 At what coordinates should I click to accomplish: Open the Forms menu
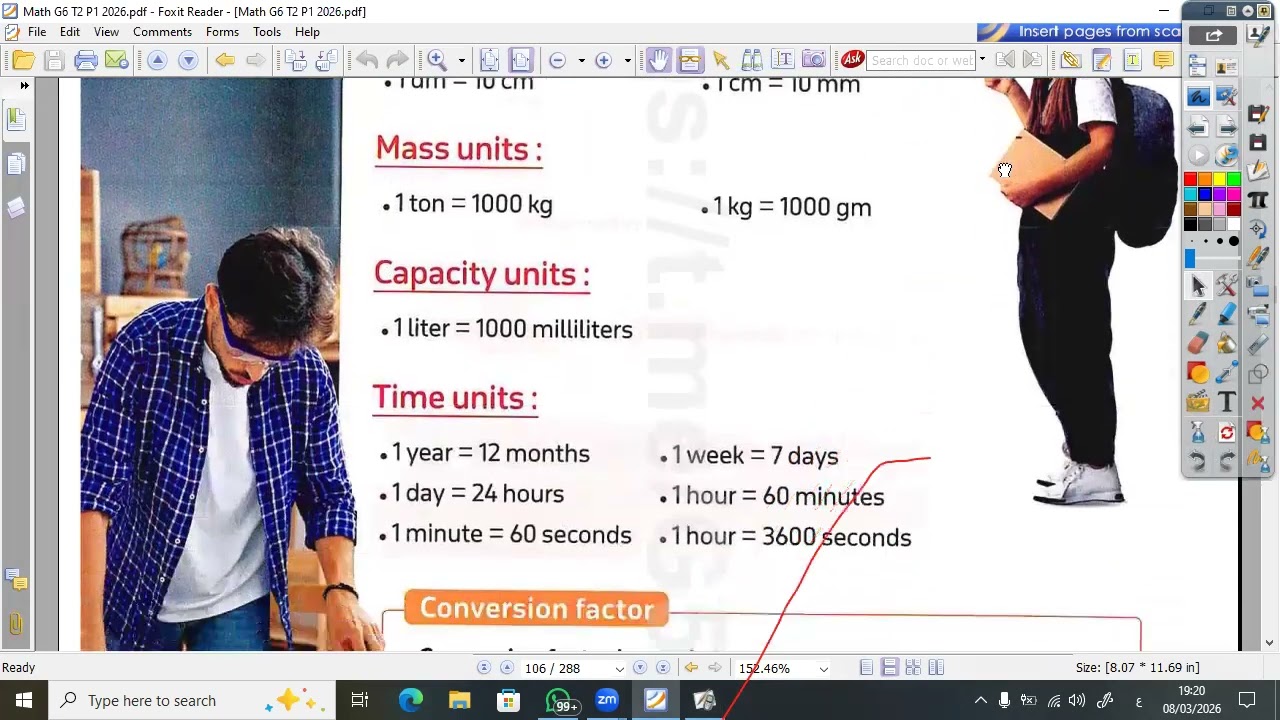click(222, 32)
